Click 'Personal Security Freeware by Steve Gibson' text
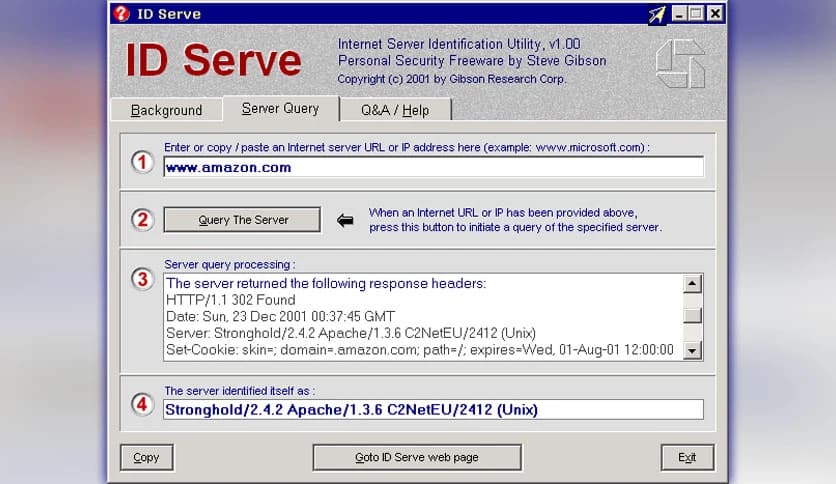836x484 pixels. pyautogui.click(x=472, y=61)
